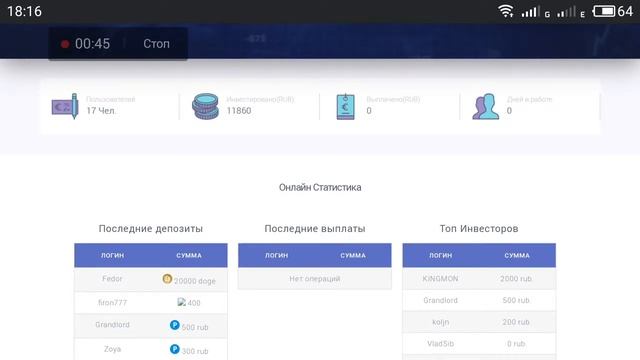The width and height of the screenshot is (640, 360).
Task: Click the Последние депозиты title
Action: [151, 229]
